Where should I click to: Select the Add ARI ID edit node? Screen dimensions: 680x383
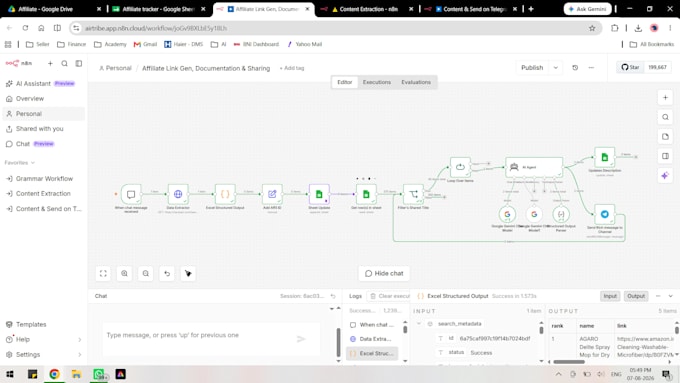272,194
